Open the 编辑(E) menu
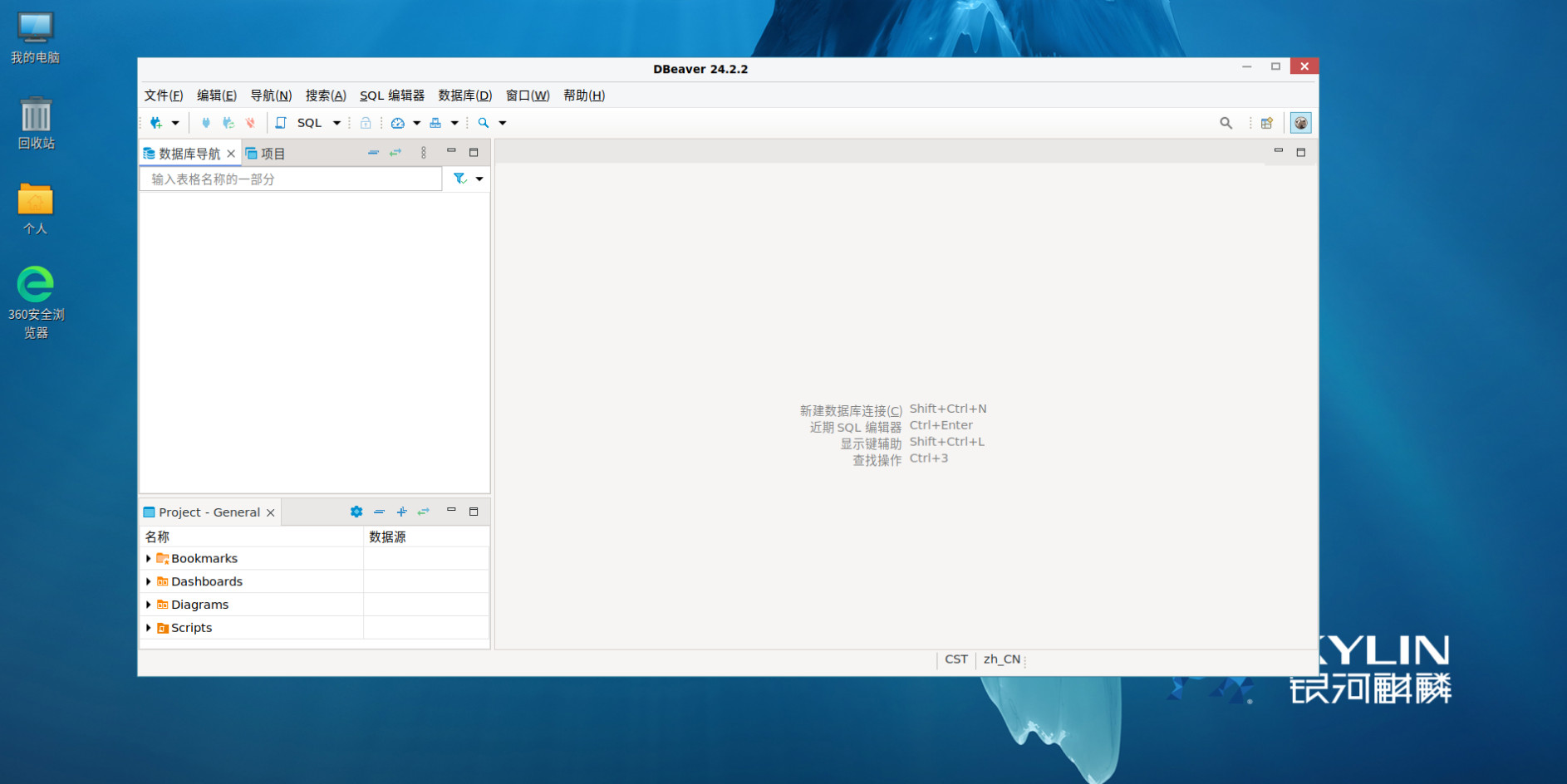This screenshot has width=1567, height=784. (x=217, y=96)
